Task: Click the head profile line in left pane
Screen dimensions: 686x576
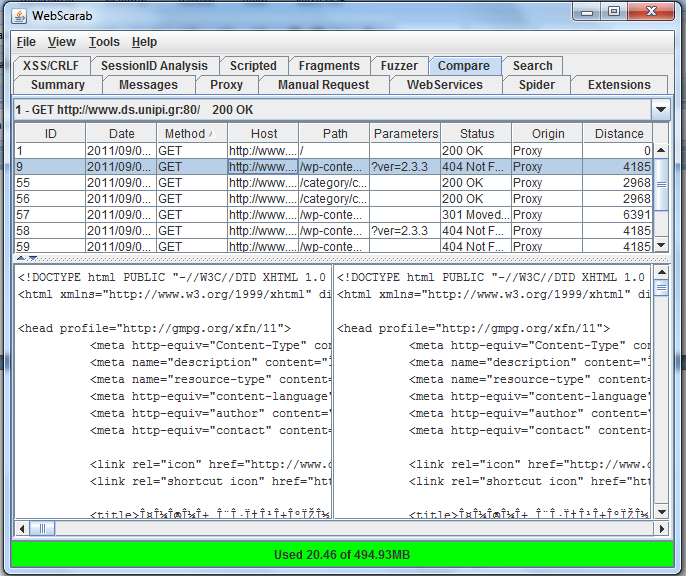Action: click(x=154, y=328)
